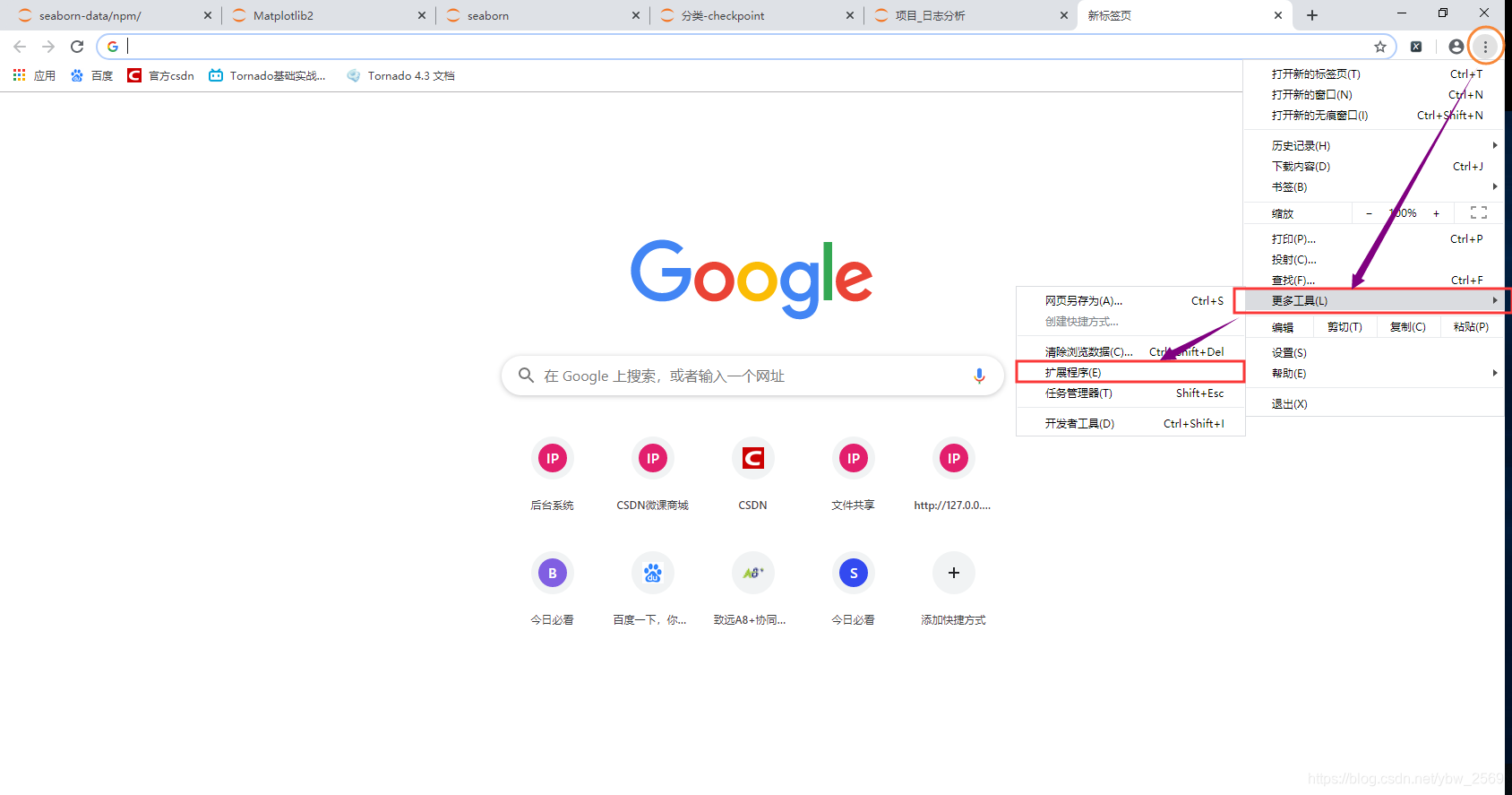
Task: Click 清除浏览数据(C)... in submenu
Action: [x=1130, y=351]
